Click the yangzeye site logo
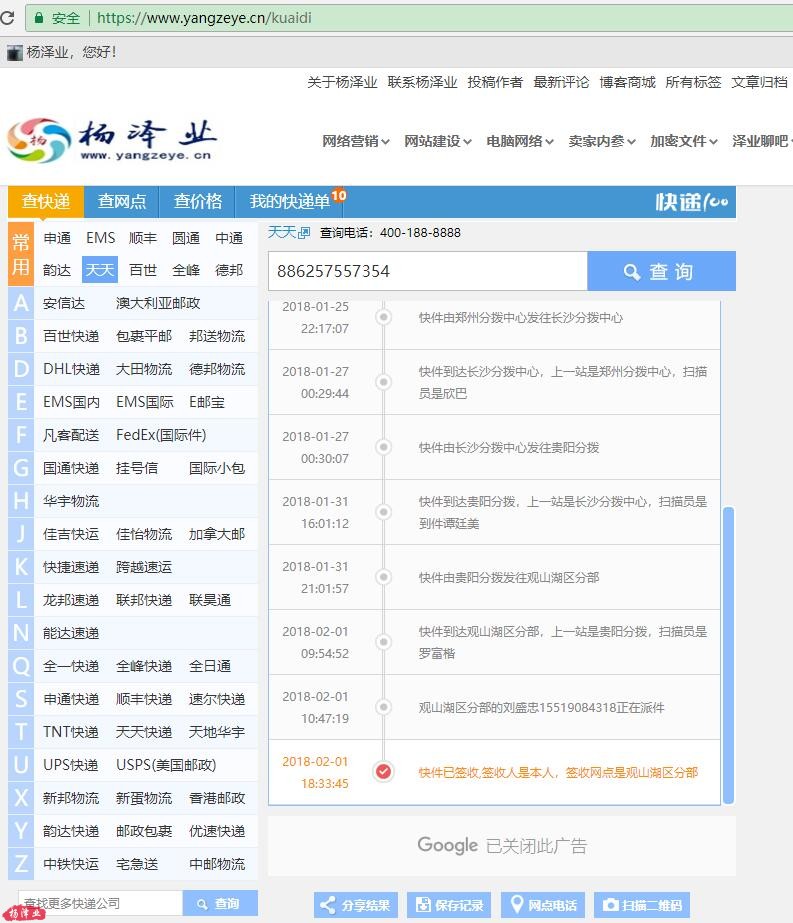 [x=112, y=140]
